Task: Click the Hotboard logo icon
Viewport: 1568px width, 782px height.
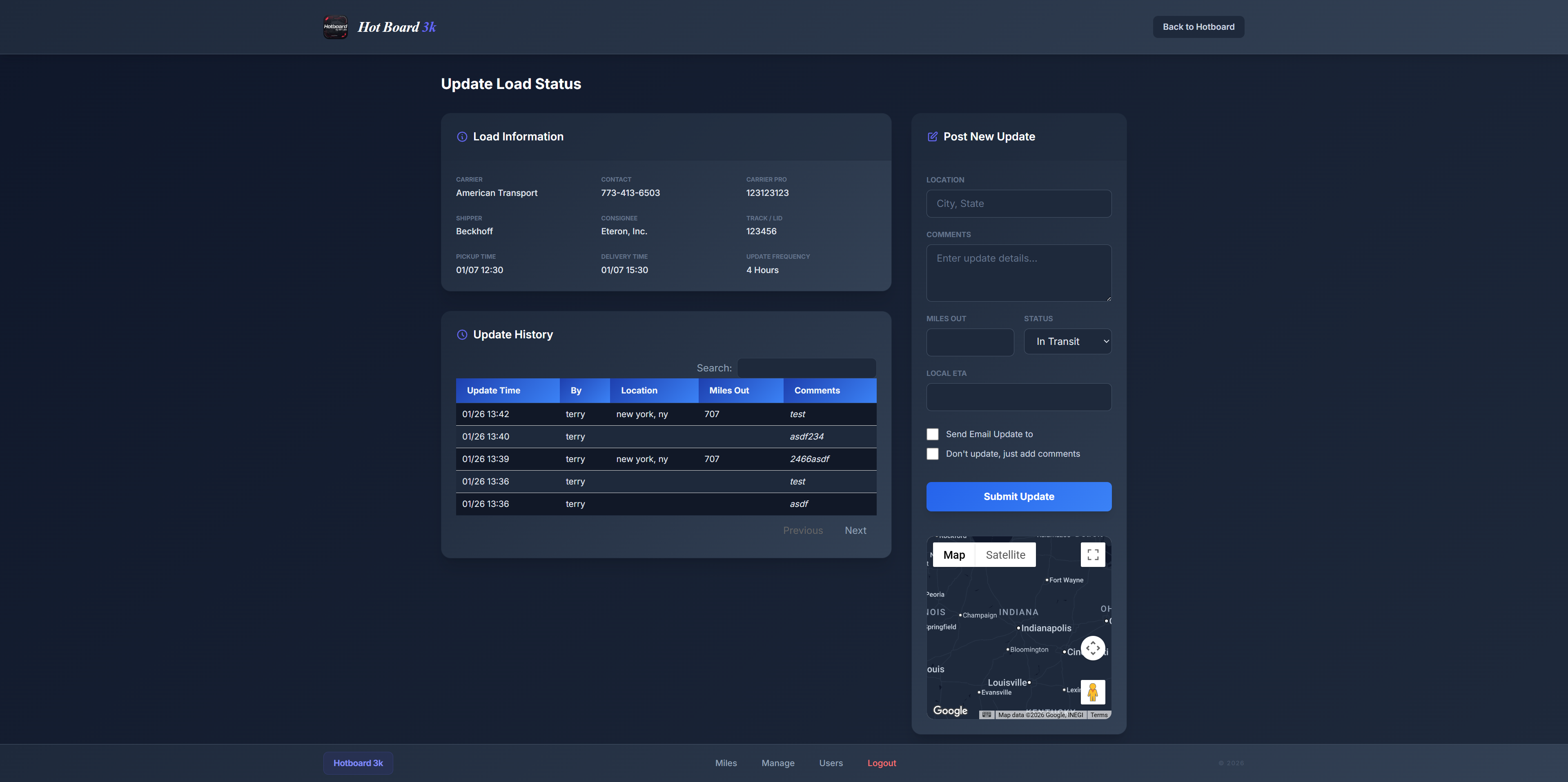Action: coord(335,27)
